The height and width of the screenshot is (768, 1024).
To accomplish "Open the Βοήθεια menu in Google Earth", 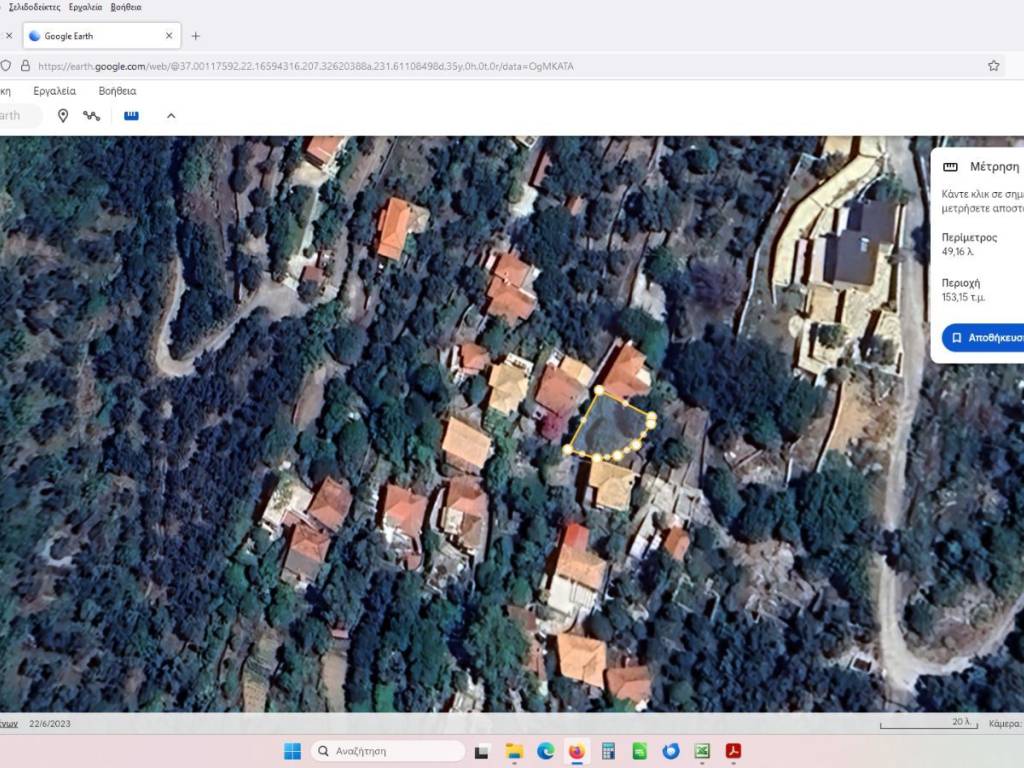I will 117,90.
